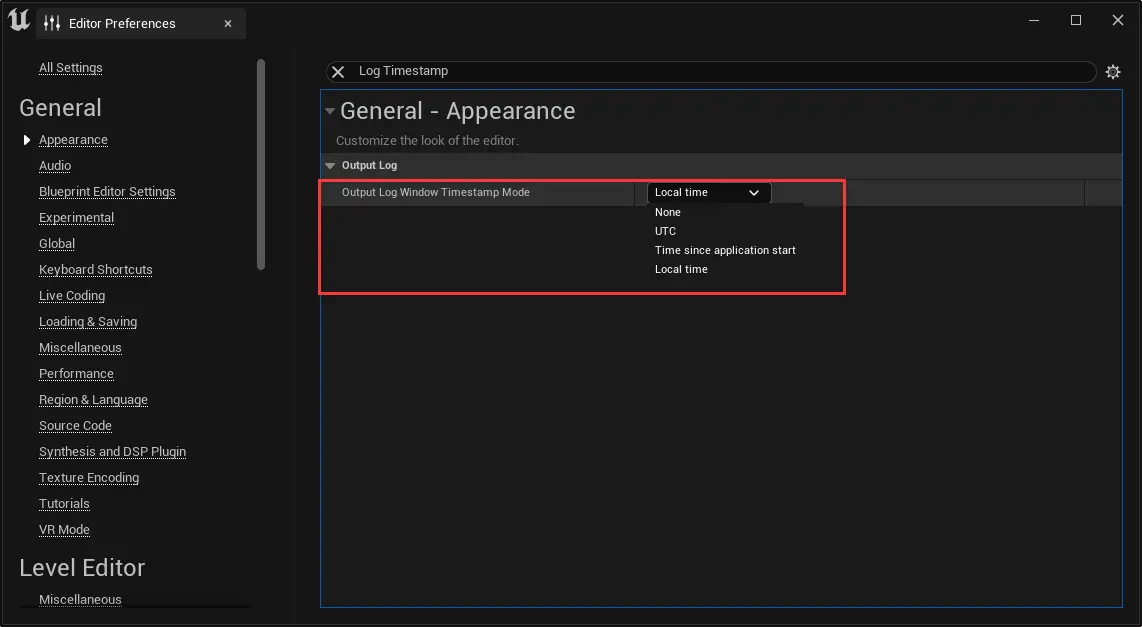Open Loading & Saving settings
Viewport: 1142px width, 627px height.
[88, 322]
